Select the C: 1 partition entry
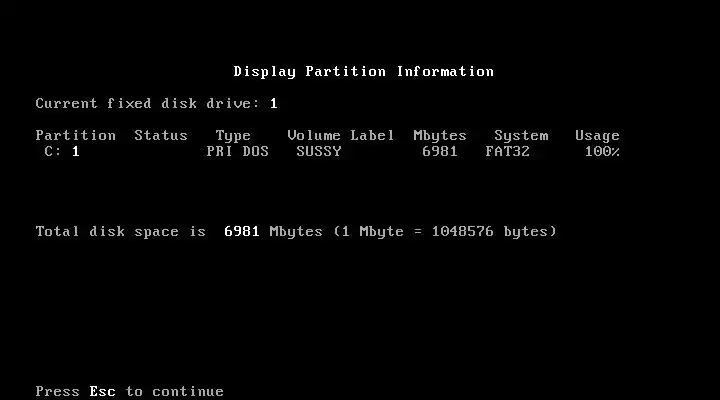Screen dimensions: 720x400 click(62, 152)
